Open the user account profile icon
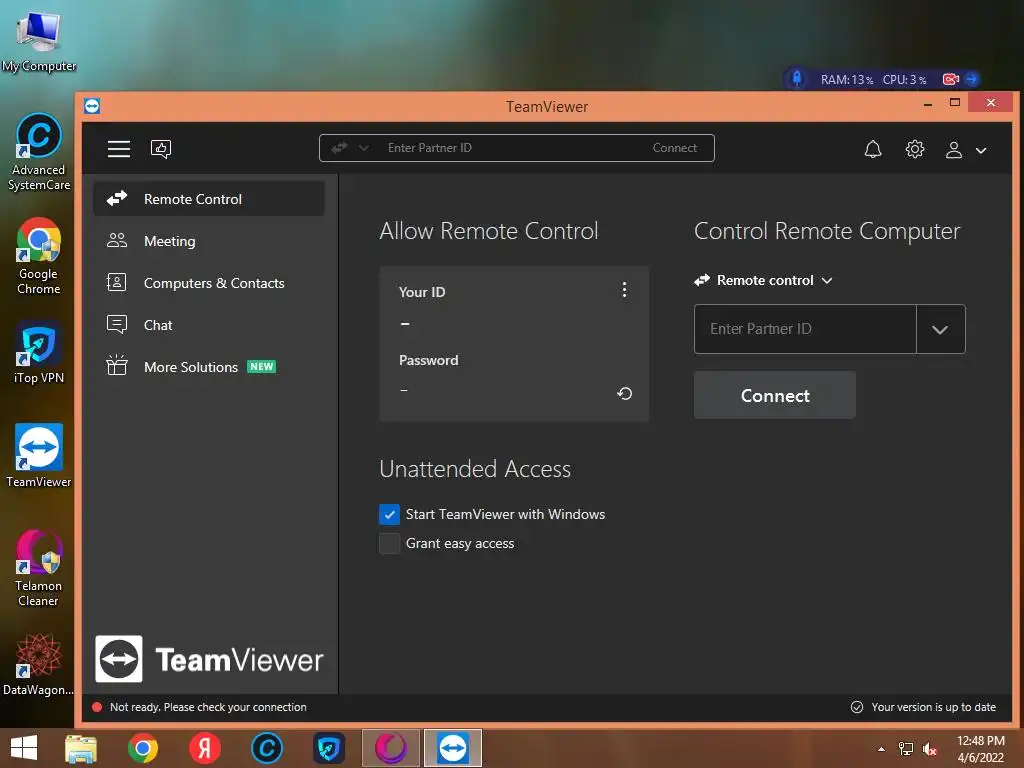This screenshot has width=1024, height=768. click(x=954, y=150)
